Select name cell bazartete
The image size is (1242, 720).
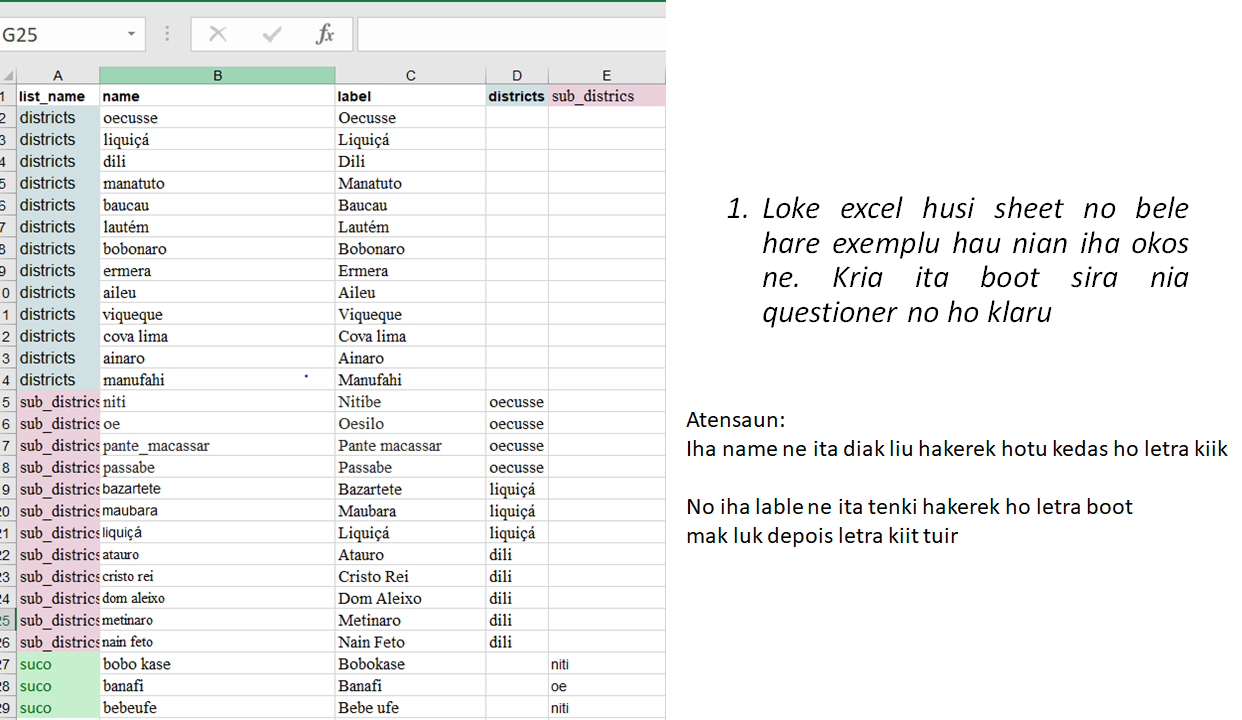coord(217,489)
